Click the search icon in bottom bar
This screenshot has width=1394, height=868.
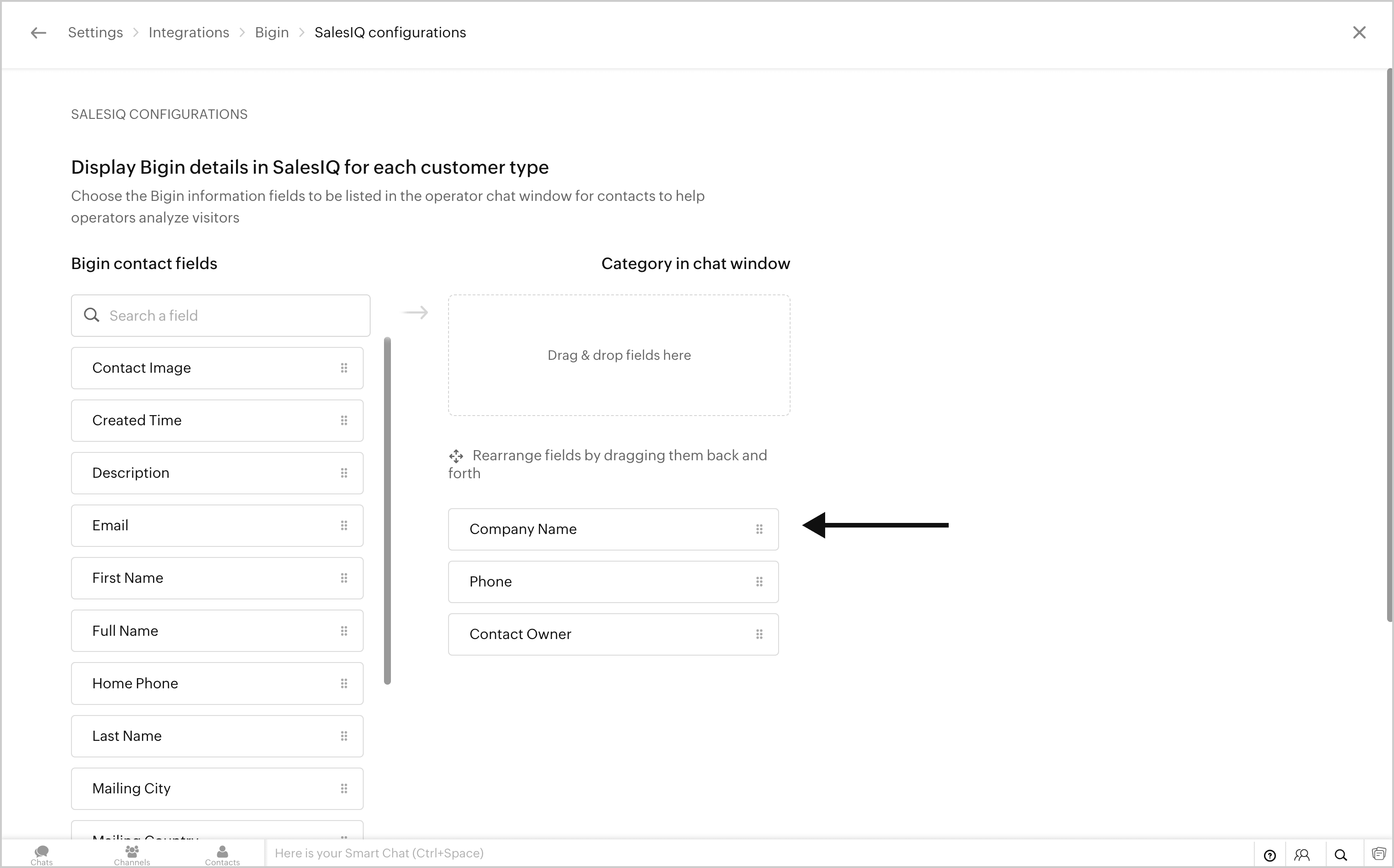click(x=1341, y=856)
